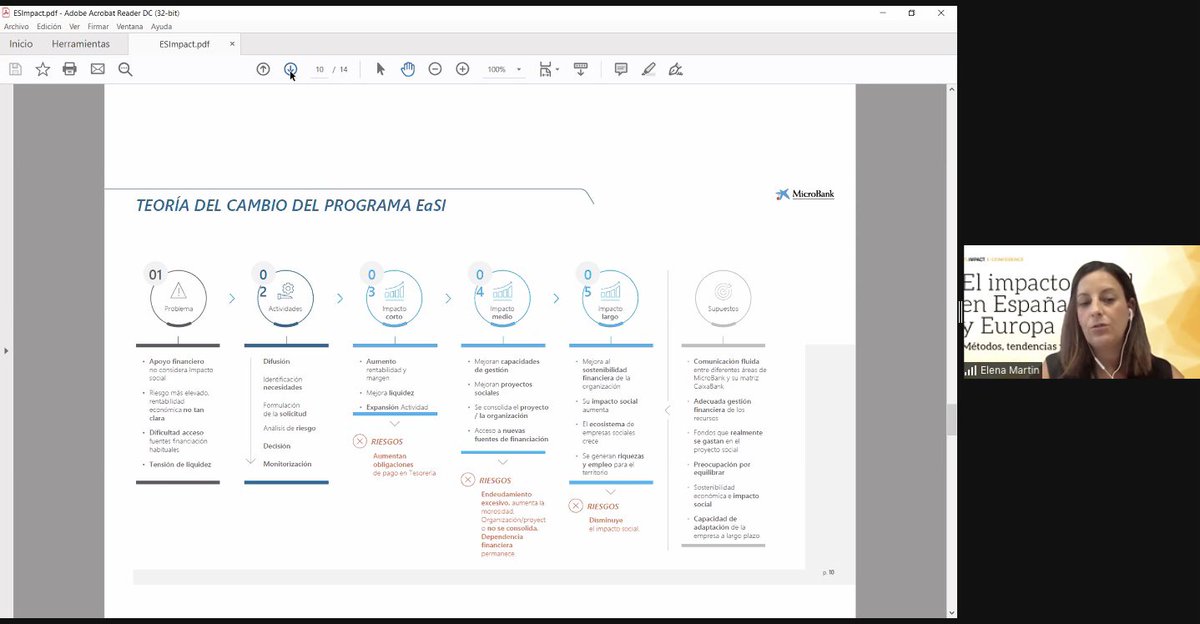Click the slide title TEORÍA DEL CAMBIO
This screenshot has width=1200, height=624.
tap(291, 206)
